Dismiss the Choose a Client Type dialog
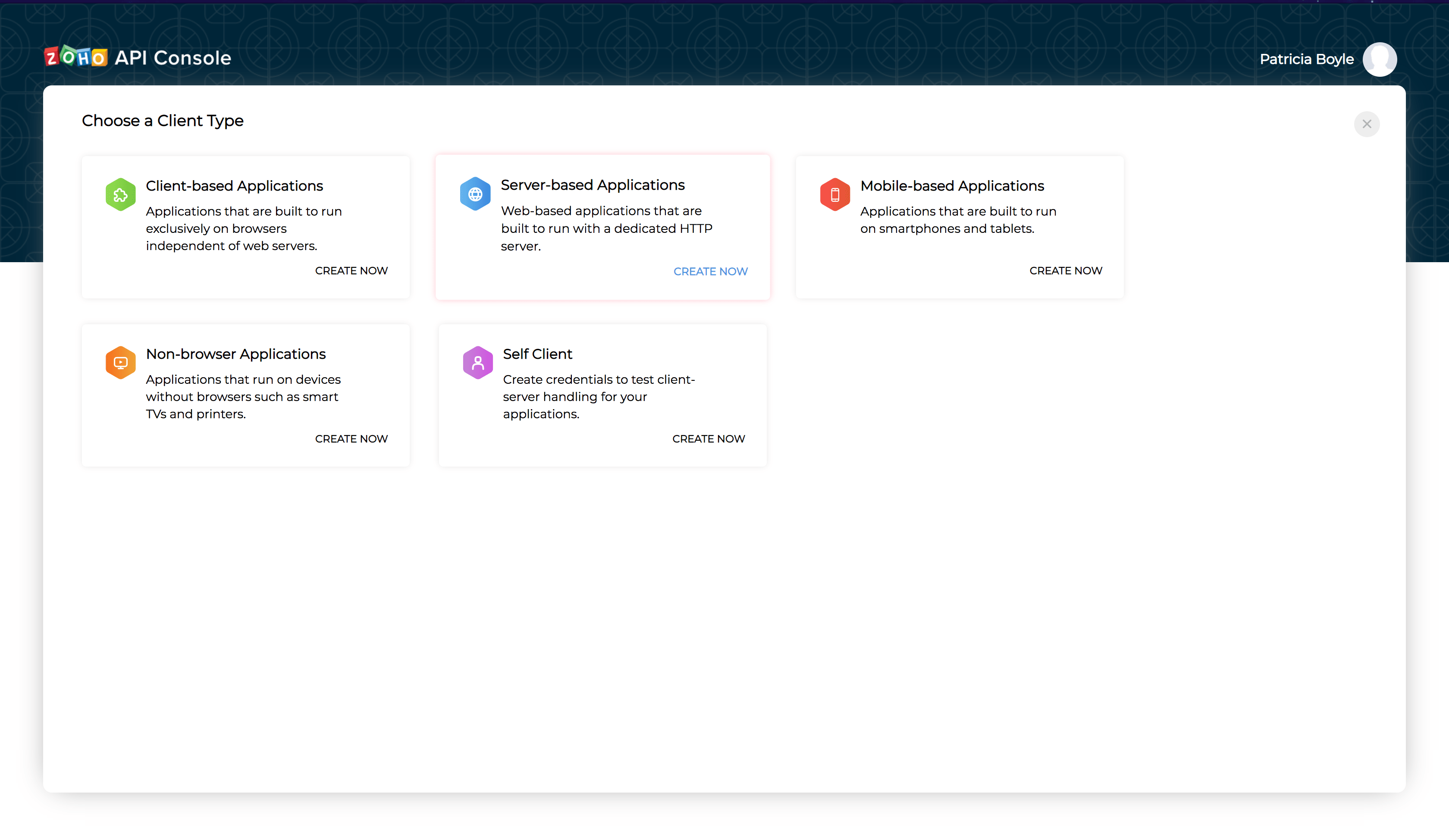 click(x=1367, y=124)
